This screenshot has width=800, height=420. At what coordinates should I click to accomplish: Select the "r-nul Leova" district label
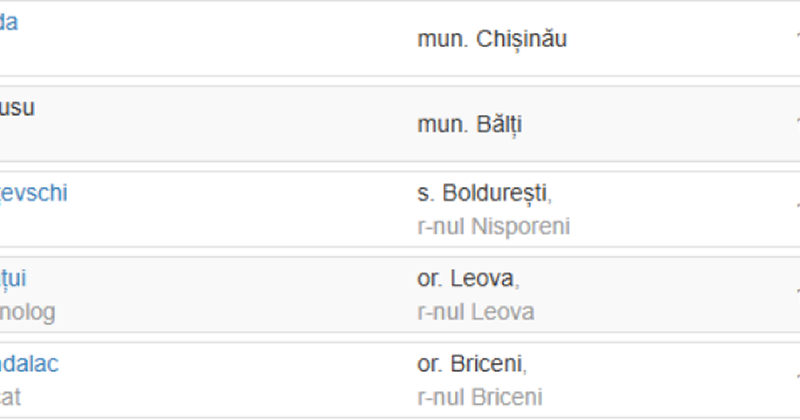coord(475,312)
